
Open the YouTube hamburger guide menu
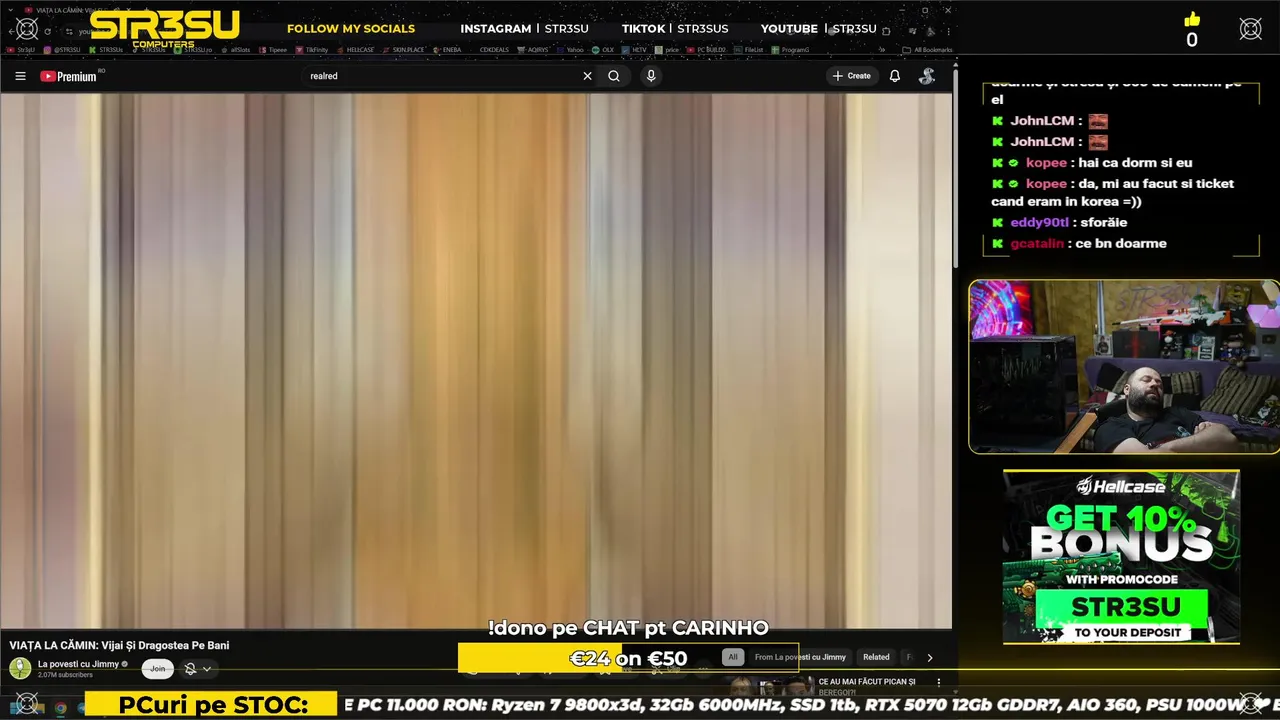[x=20, y=76]
